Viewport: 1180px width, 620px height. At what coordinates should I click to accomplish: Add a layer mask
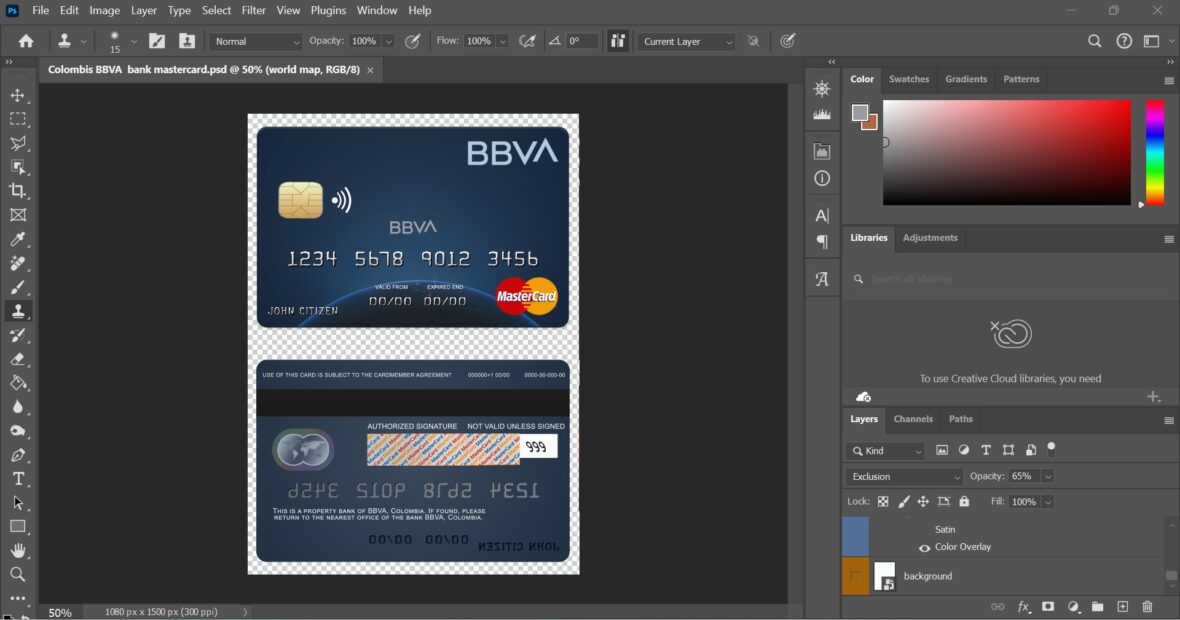coord(1048,606)
